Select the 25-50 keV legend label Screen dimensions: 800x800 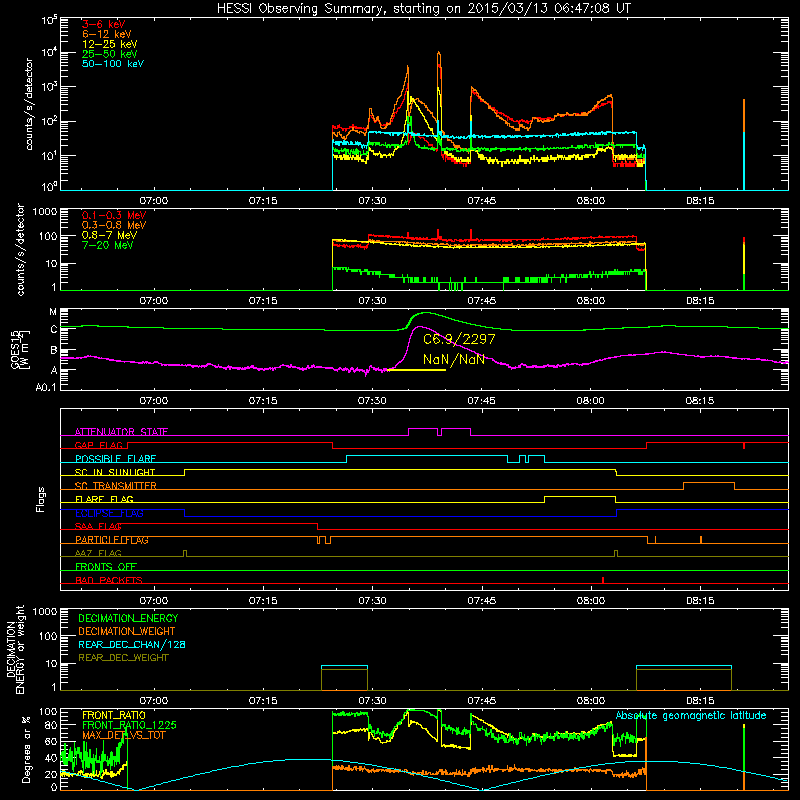tap(110, 54)
